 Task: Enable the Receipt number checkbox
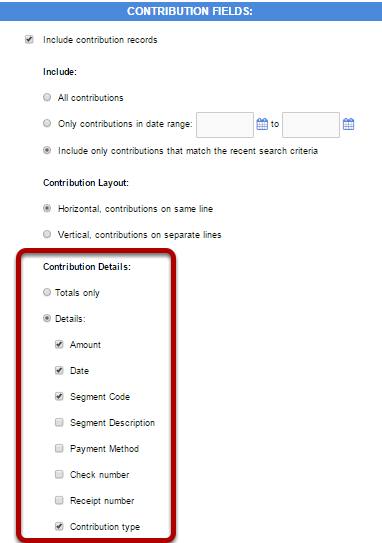[59, 500]
